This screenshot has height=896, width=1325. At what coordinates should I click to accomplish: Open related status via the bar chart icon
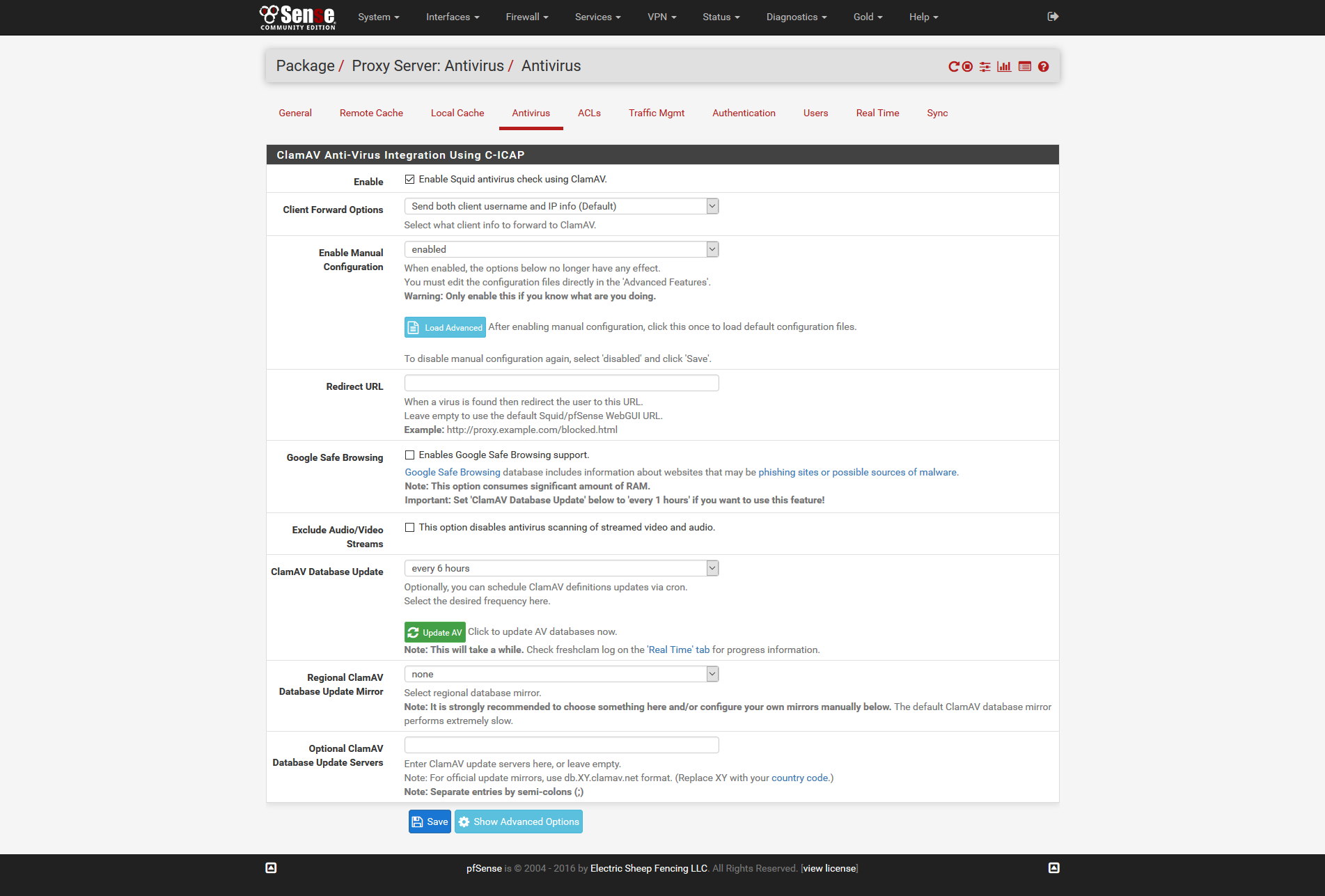1004,67
